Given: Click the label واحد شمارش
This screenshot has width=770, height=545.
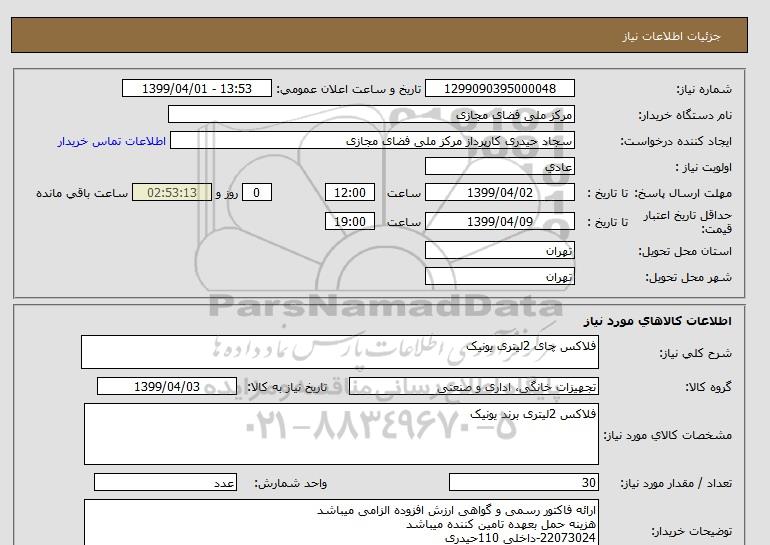Looking at the screenshot, I should click(x=291, y=484).
